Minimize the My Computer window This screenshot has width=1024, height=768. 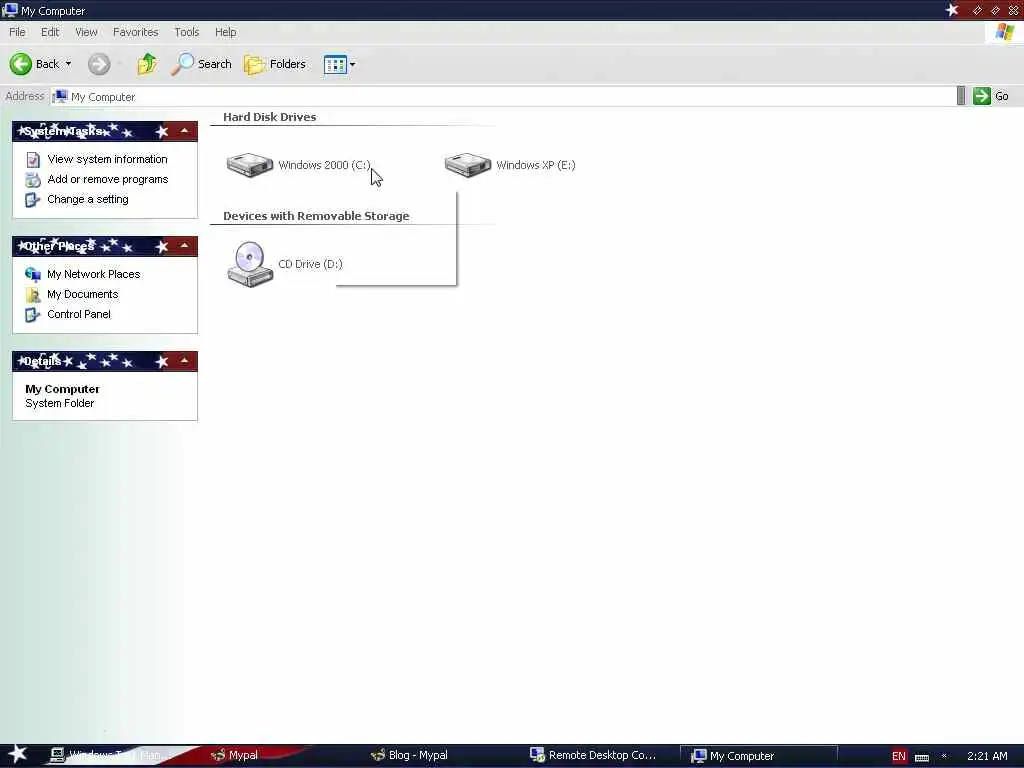tap(977, 10)
